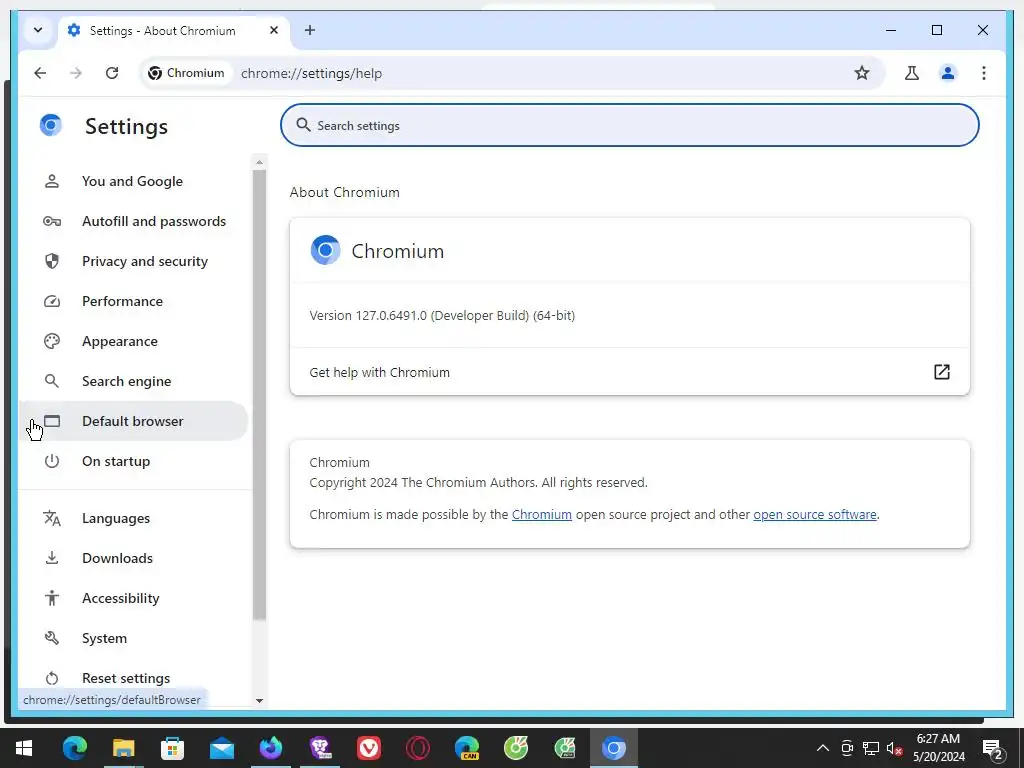This screenshot has width=1024, height=768.
Task: Open Languages settings
Action: (133, 518)
